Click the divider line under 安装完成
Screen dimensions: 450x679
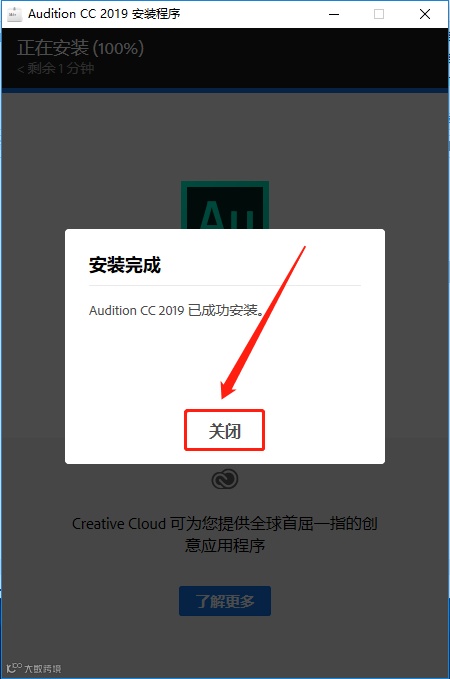pyautogui.click(x=225, y=286)
